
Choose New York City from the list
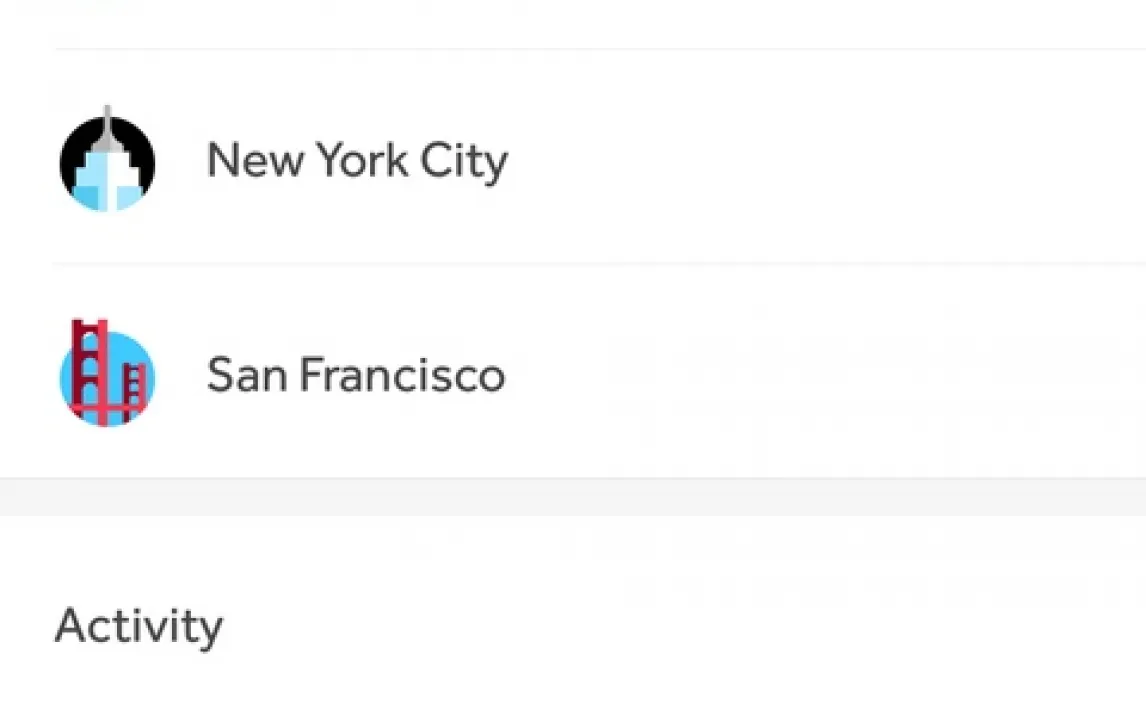coord(357,161)
